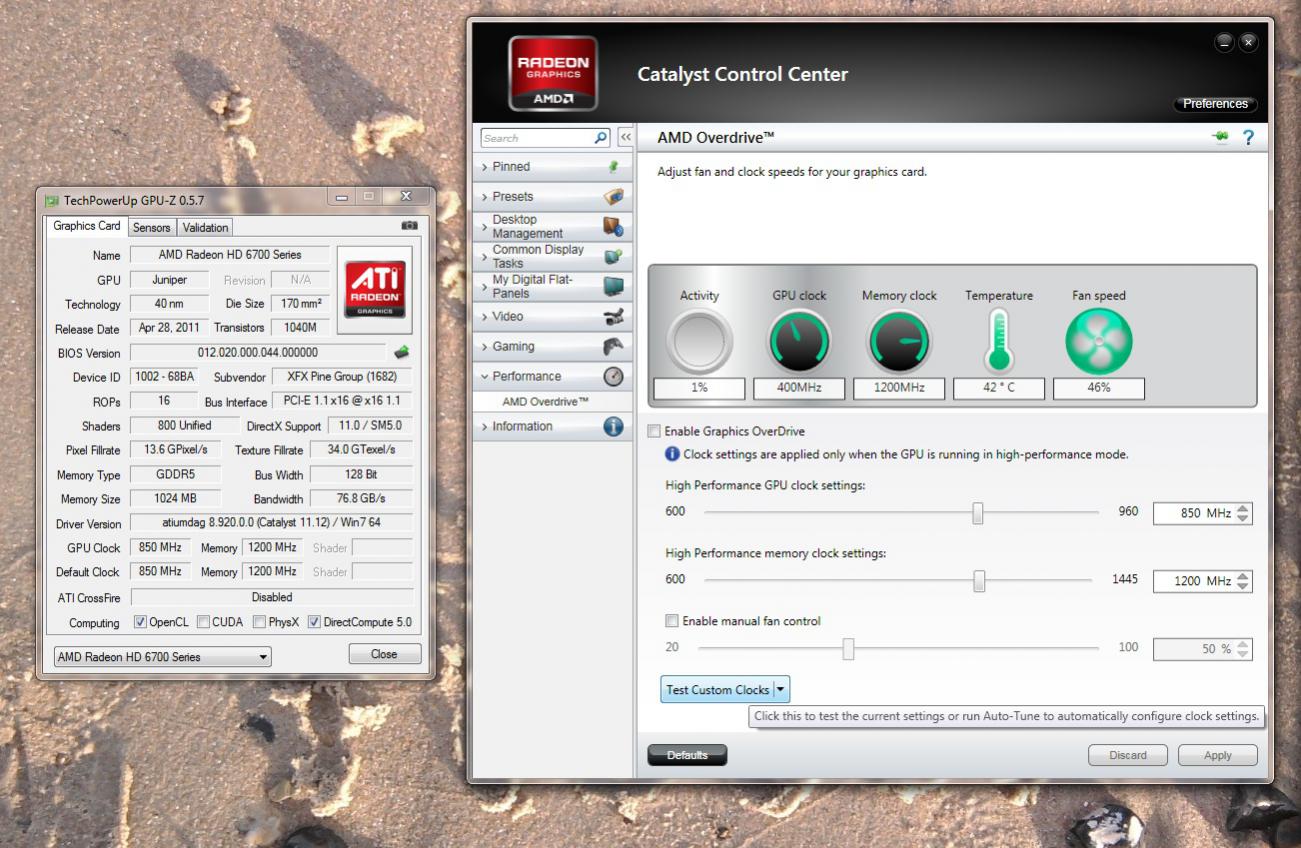Click the My Digital Flat-Panels monitor icon
Viewport: 1301px width, 848px height.
point(614,286)
